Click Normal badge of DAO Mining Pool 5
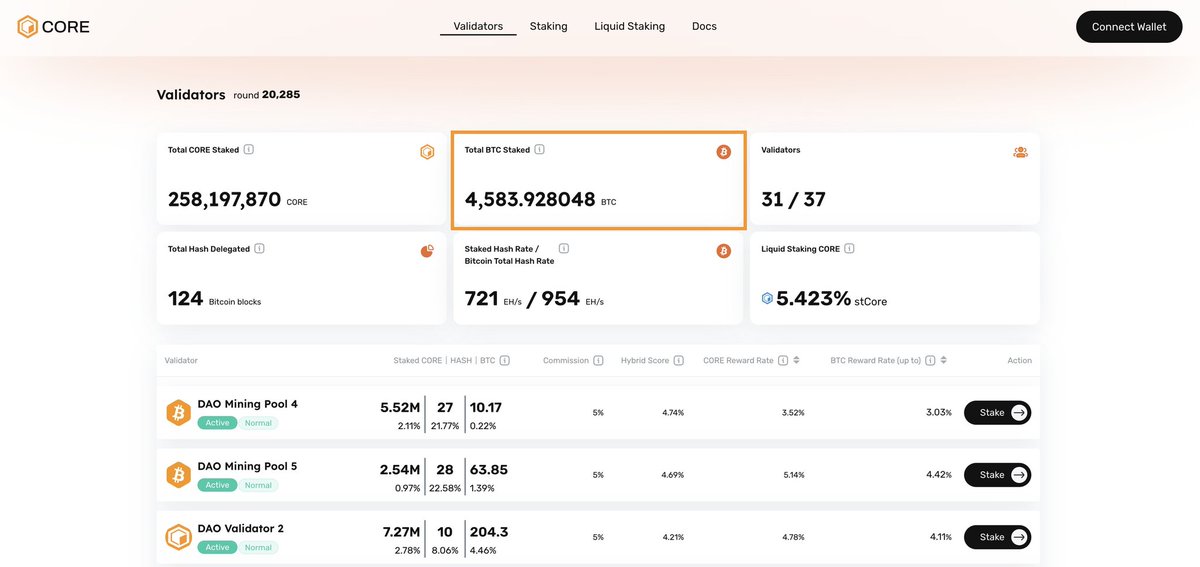This screenshot has height=567, width=1200. [258, 485]
